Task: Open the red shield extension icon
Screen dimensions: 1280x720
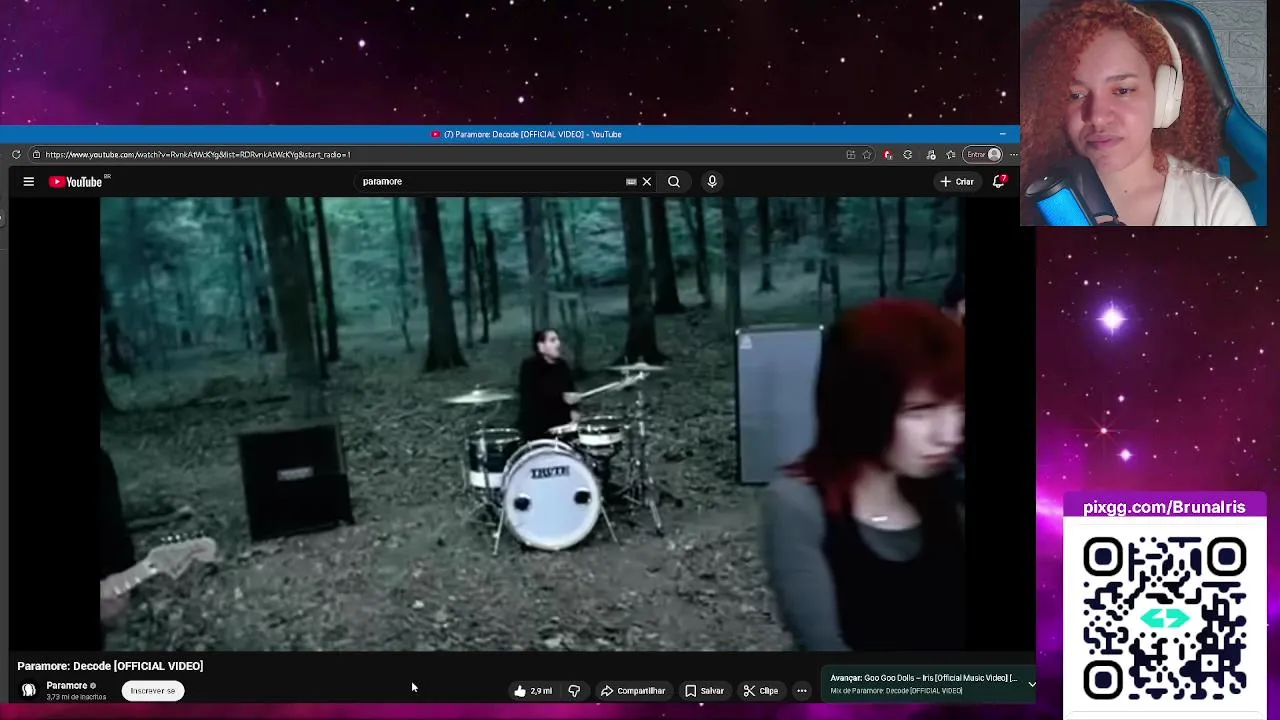Action: click(x=887, y=155)
